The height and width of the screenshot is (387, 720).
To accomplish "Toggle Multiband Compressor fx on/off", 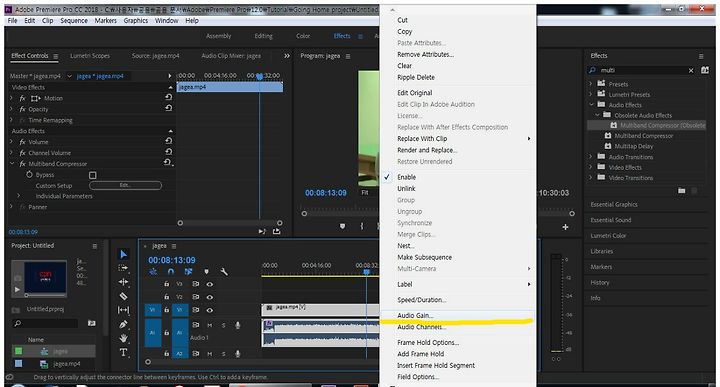I will coord(22,164).
